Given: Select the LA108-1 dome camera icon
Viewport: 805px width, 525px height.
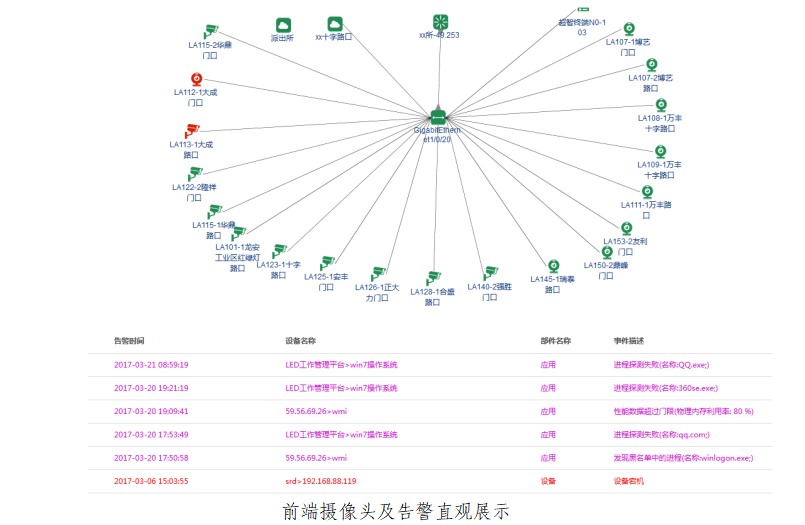Looking at the screenshot, I should pos(660,105).
